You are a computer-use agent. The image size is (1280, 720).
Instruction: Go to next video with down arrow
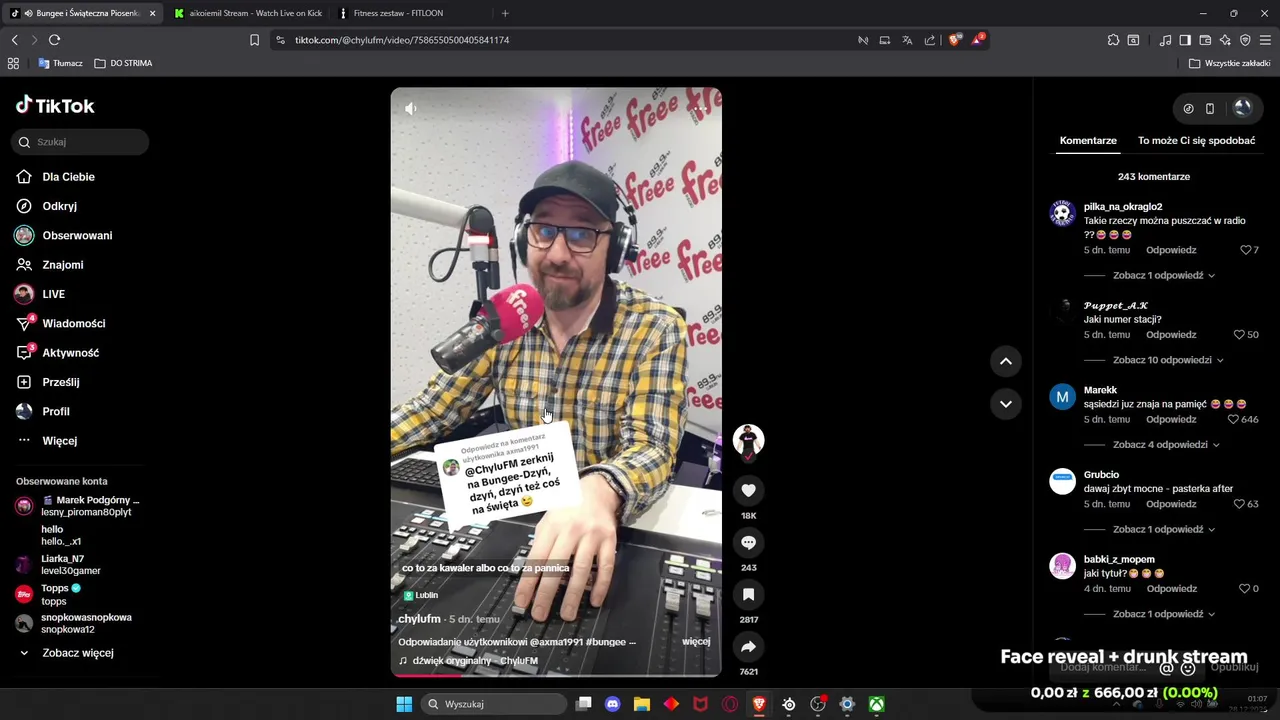click(1006, 404)
